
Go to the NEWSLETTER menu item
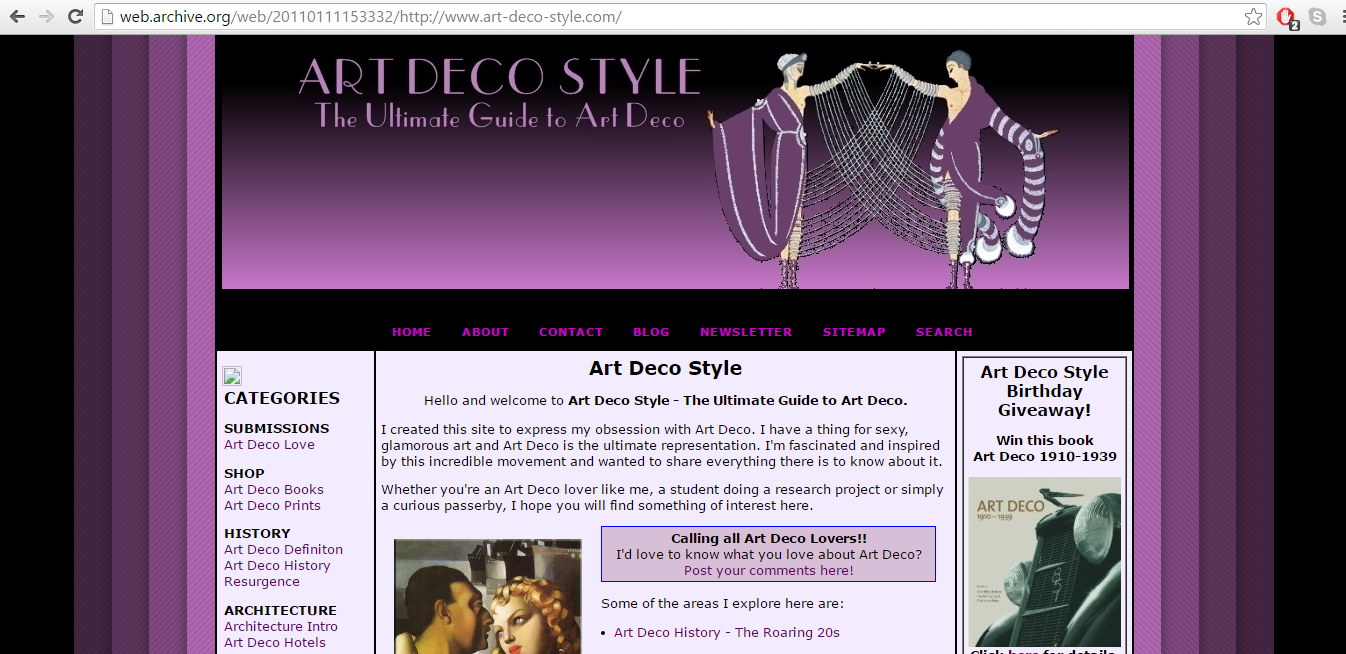pos(746,332)
